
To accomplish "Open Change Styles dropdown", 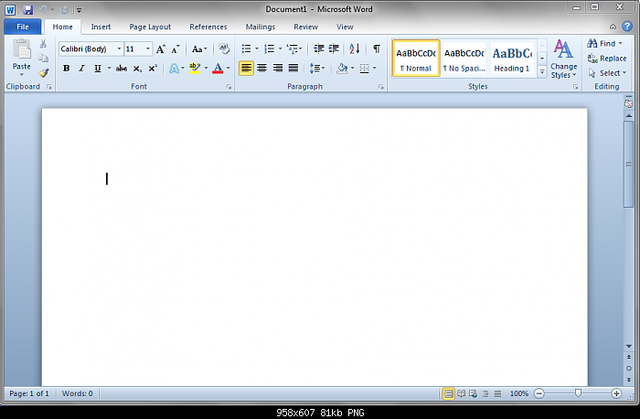I will point(563,60).
